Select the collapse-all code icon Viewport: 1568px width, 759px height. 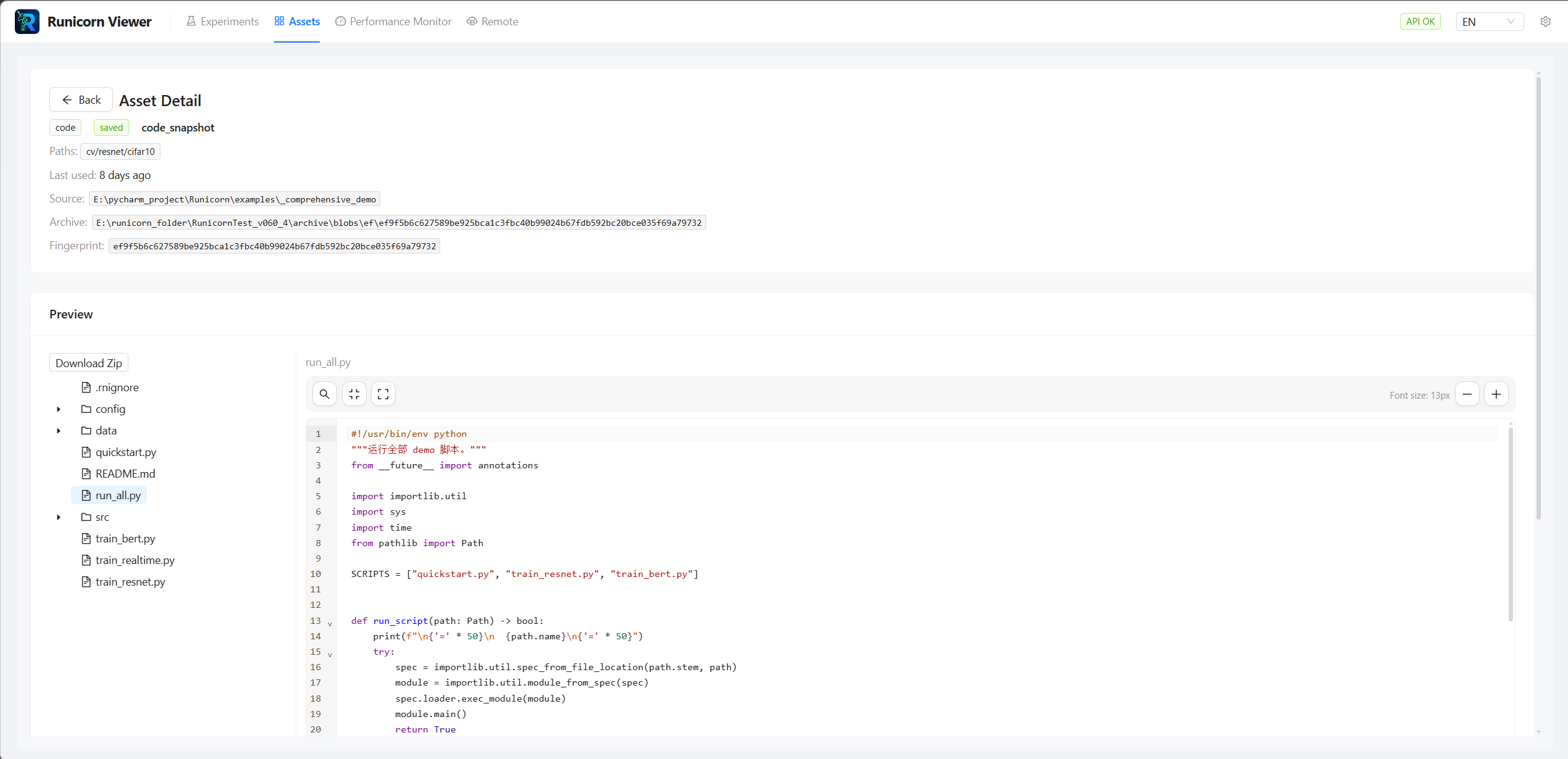click(354, 394)
